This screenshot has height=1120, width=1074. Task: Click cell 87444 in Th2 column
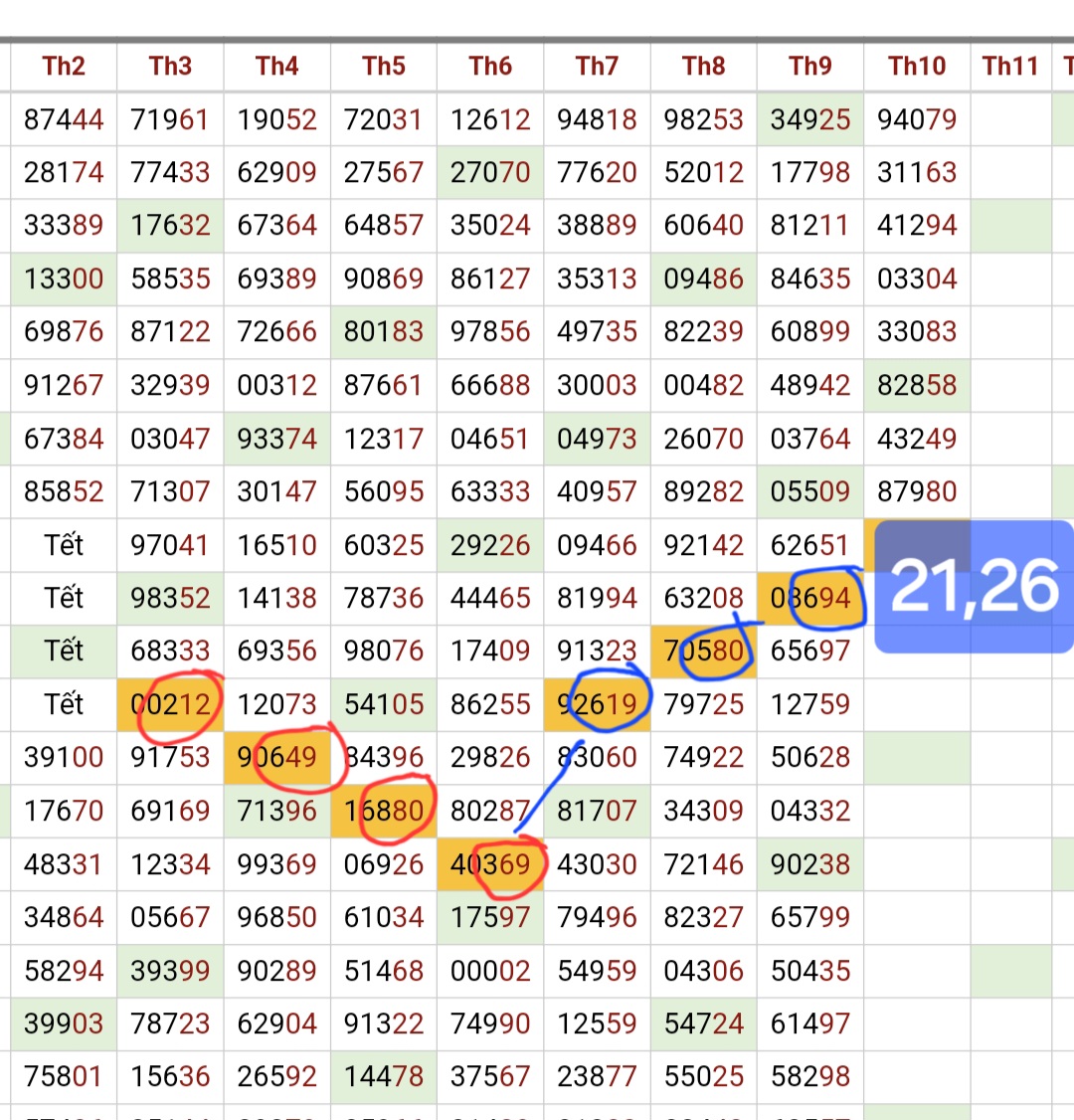click(64, 120)
